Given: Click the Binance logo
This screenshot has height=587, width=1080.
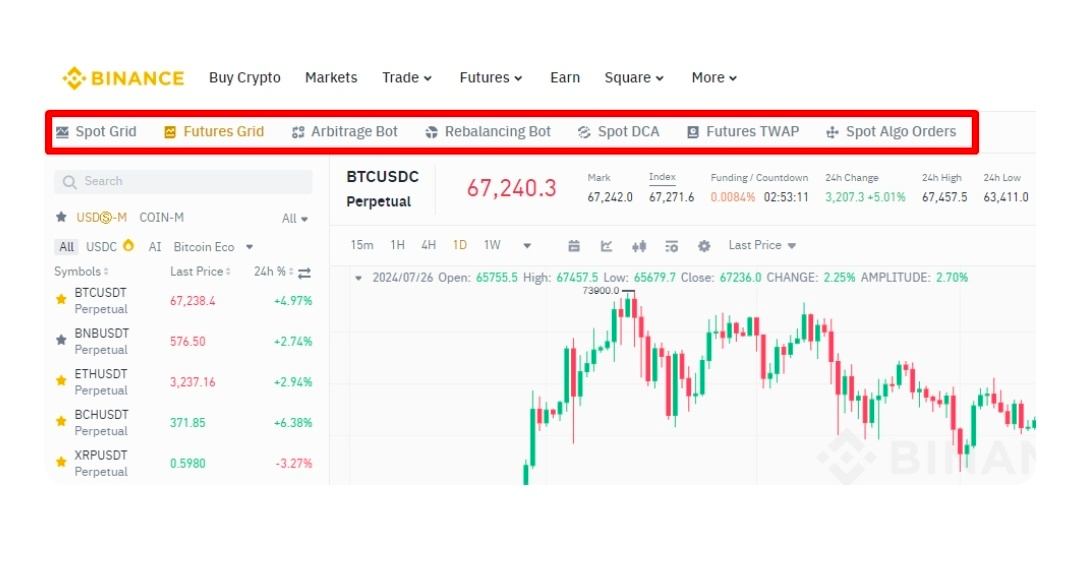Looking at the screenshot, I should (x=123, y=78).
